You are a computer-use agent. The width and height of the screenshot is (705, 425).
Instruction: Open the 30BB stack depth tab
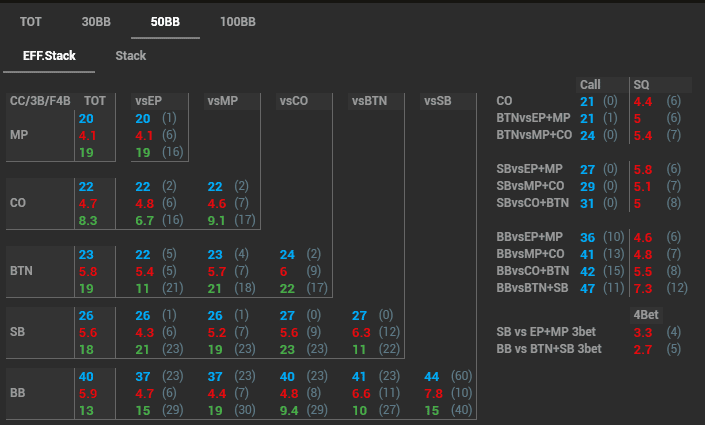[96, 21]
